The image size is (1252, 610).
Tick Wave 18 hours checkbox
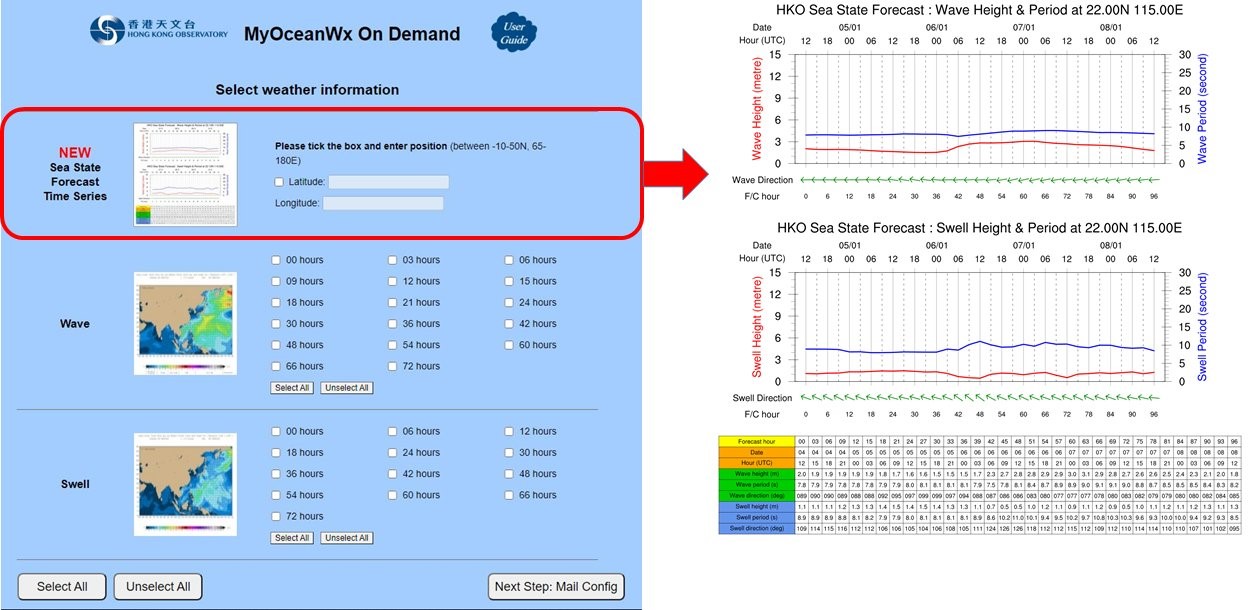(x=277, y=302)
